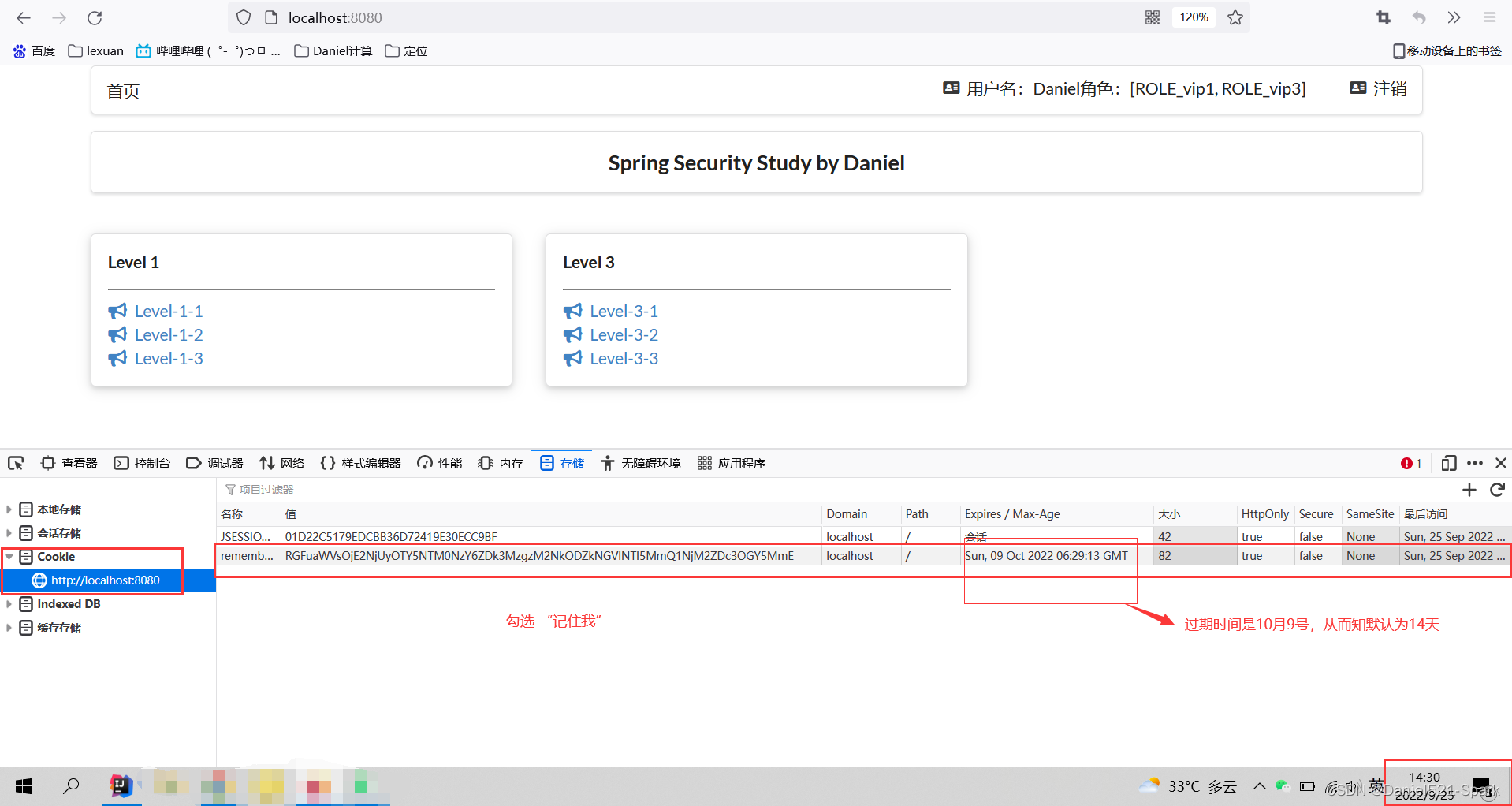
Task: Click the shield tracking protection icon
Action: (x=244, y=17)
